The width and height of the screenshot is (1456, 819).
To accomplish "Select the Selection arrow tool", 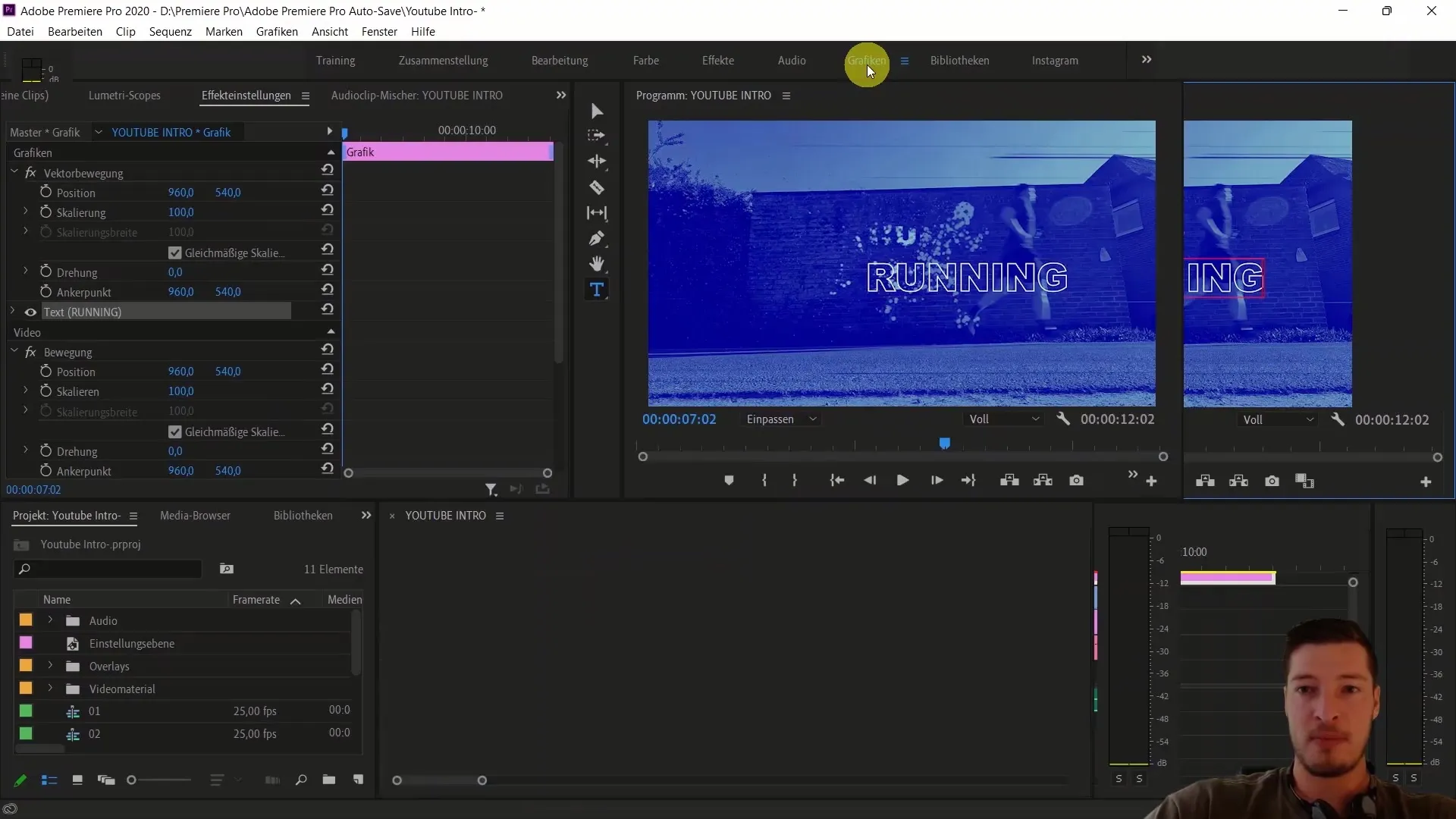I will coord(597,111).
